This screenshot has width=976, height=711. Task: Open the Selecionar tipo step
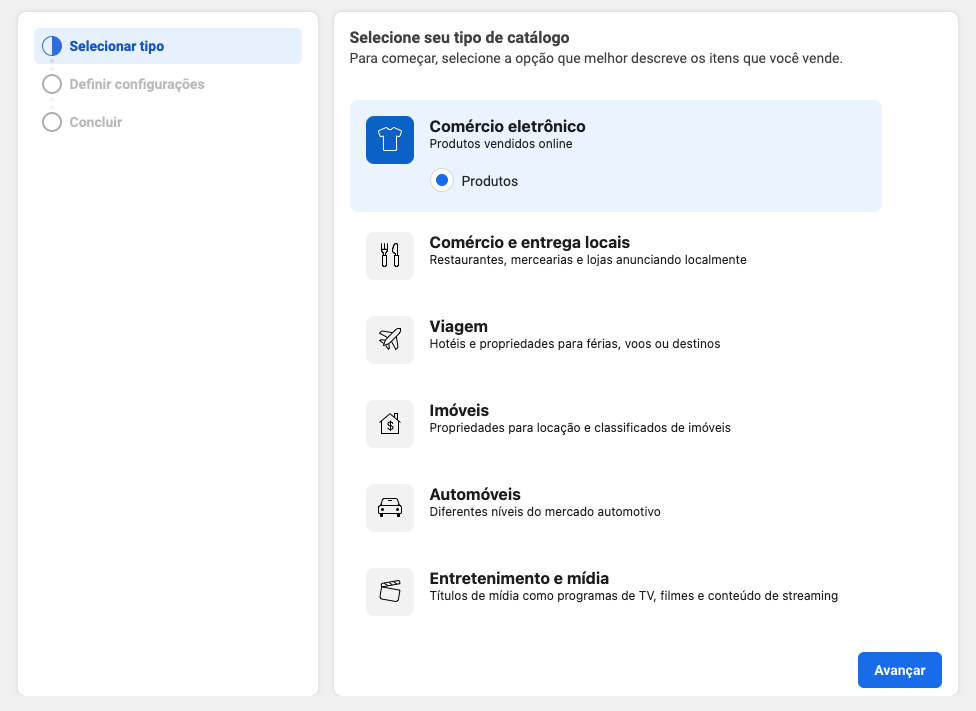pyautogui.click(x=117, y=46)
